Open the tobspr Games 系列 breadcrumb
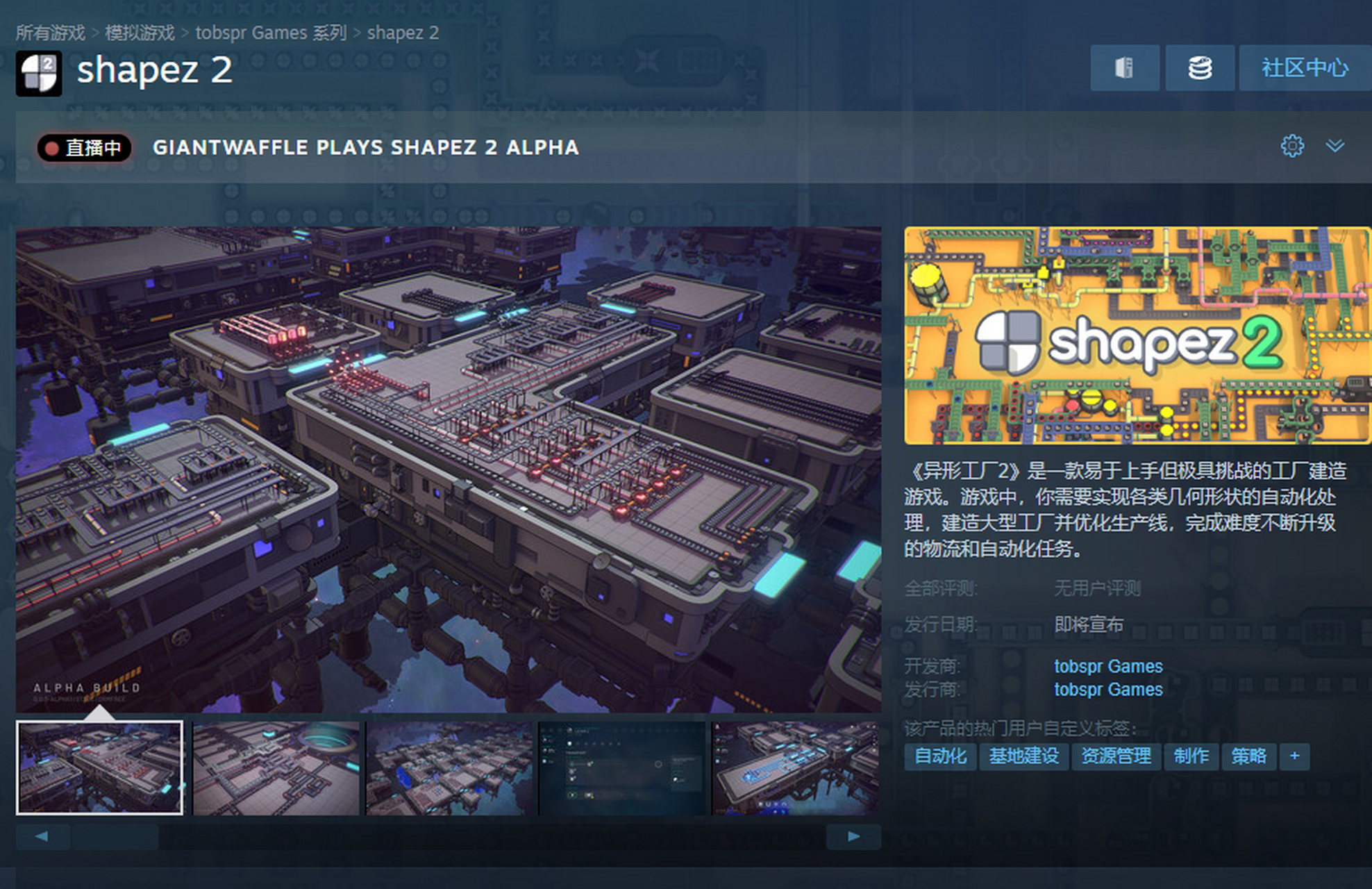This screenshot has height=889, width=1372. [272, 32]
